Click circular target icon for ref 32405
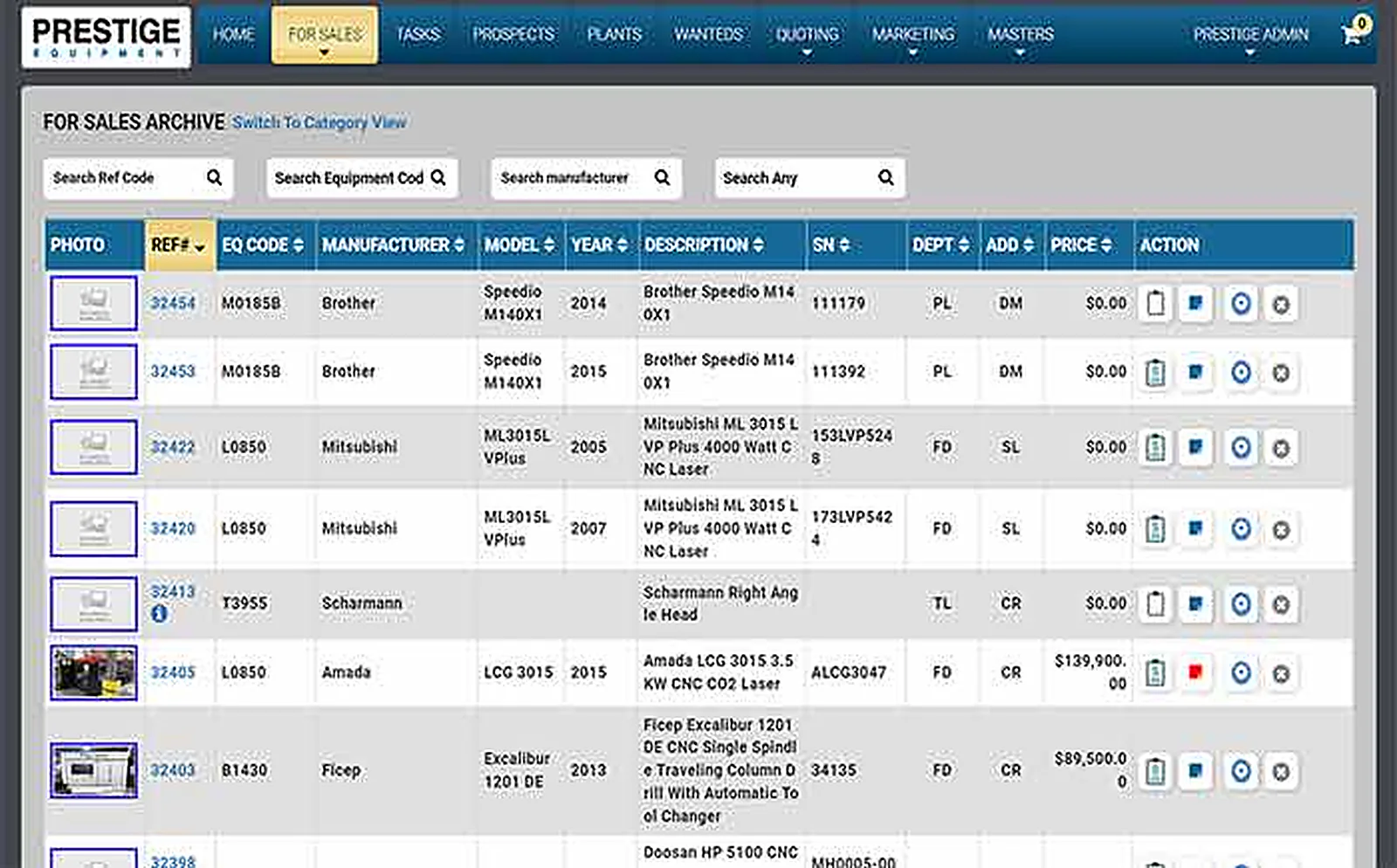1397x868 pixels. click(x=1241, y=672)
